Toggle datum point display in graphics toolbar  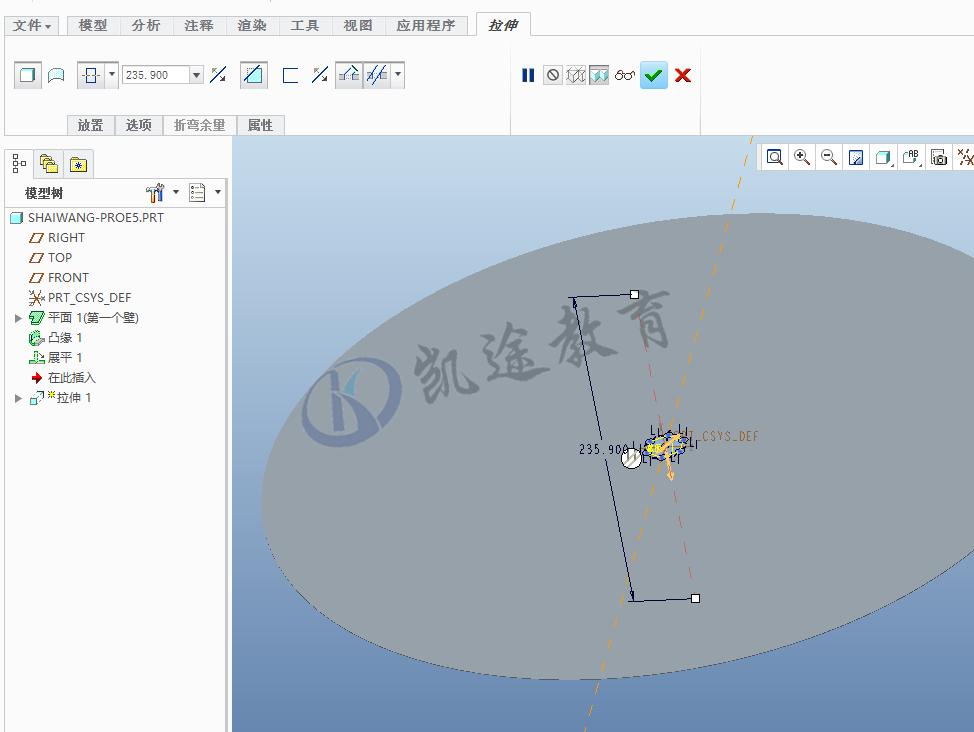click(964, 157)
